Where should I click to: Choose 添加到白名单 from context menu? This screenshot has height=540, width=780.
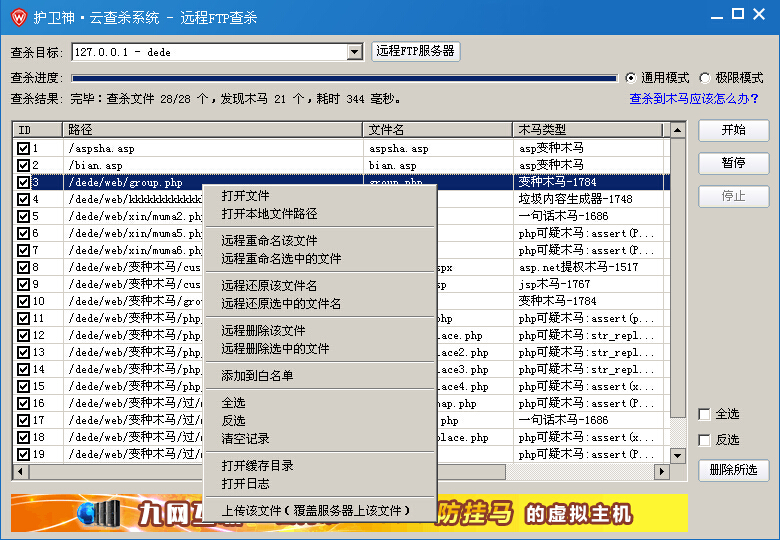257,376
